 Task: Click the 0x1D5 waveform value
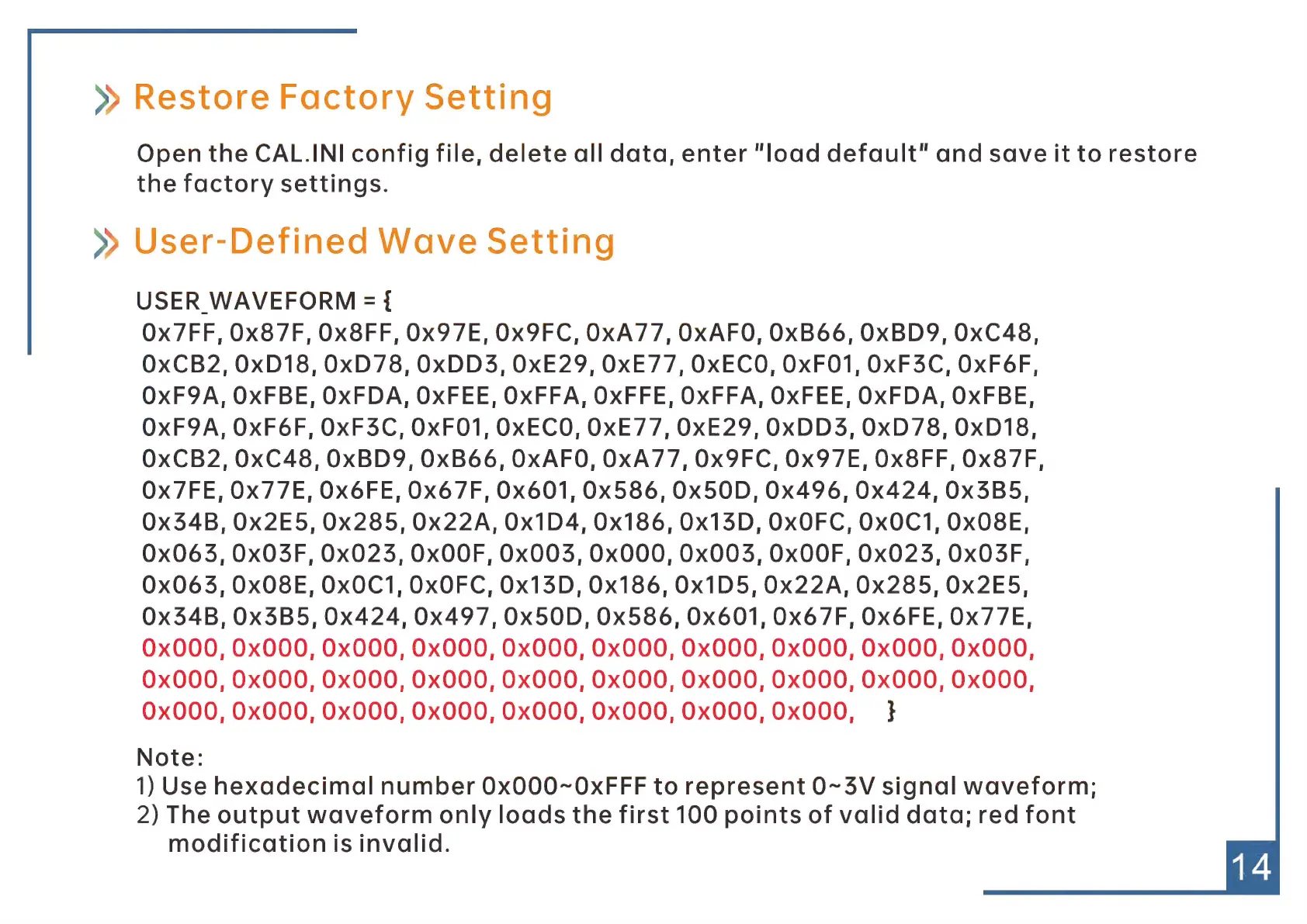click(x=715, y=585)
